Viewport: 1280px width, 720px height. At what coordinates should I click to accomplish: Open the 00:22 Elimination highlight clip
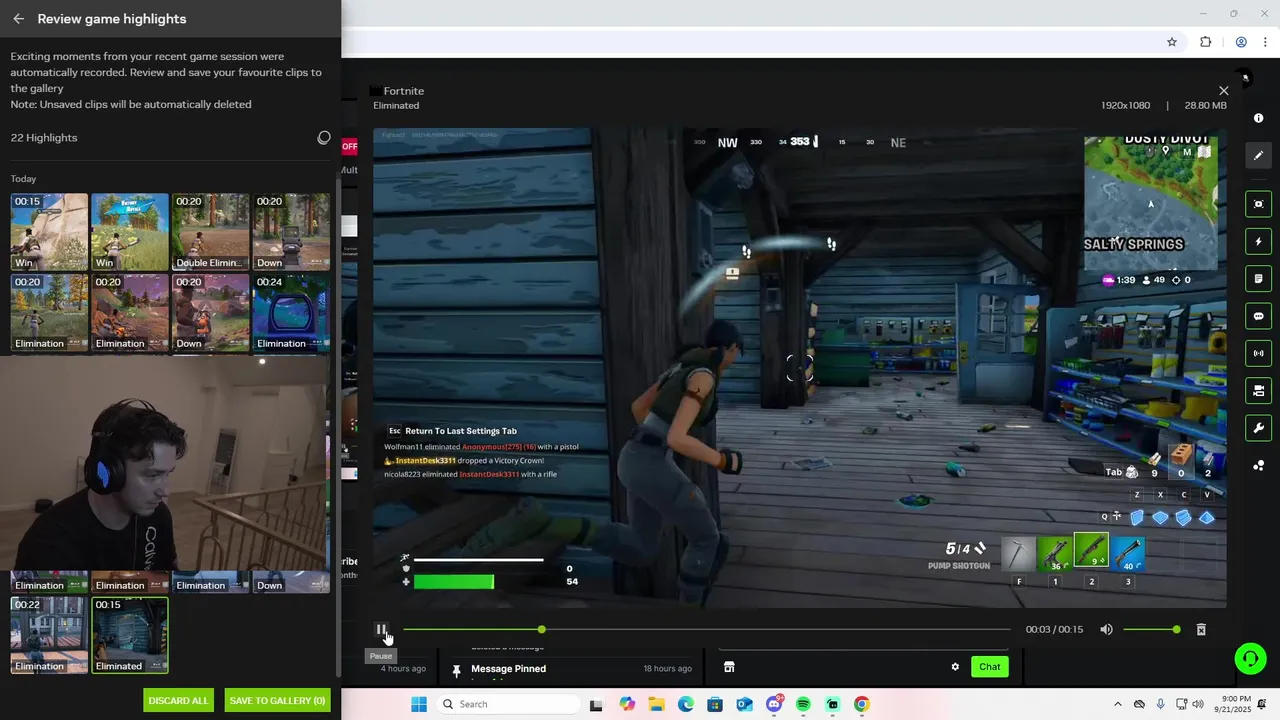click(49, 635)
